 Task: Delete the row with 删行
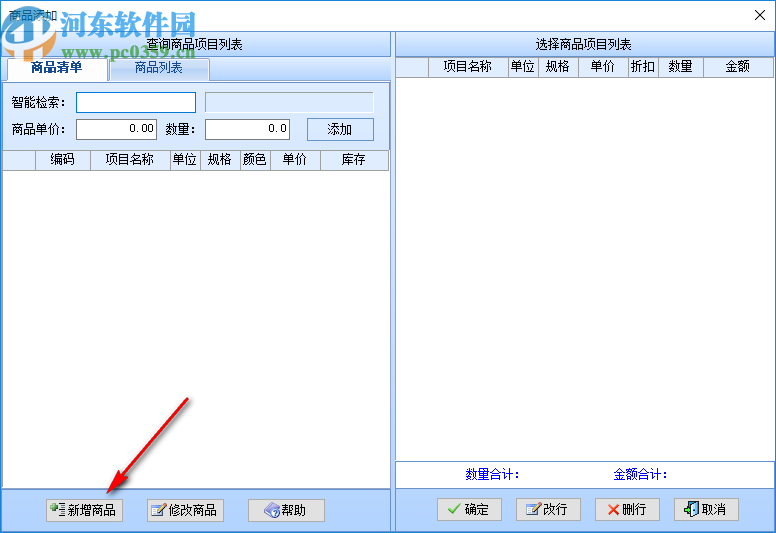click(627, 509)
